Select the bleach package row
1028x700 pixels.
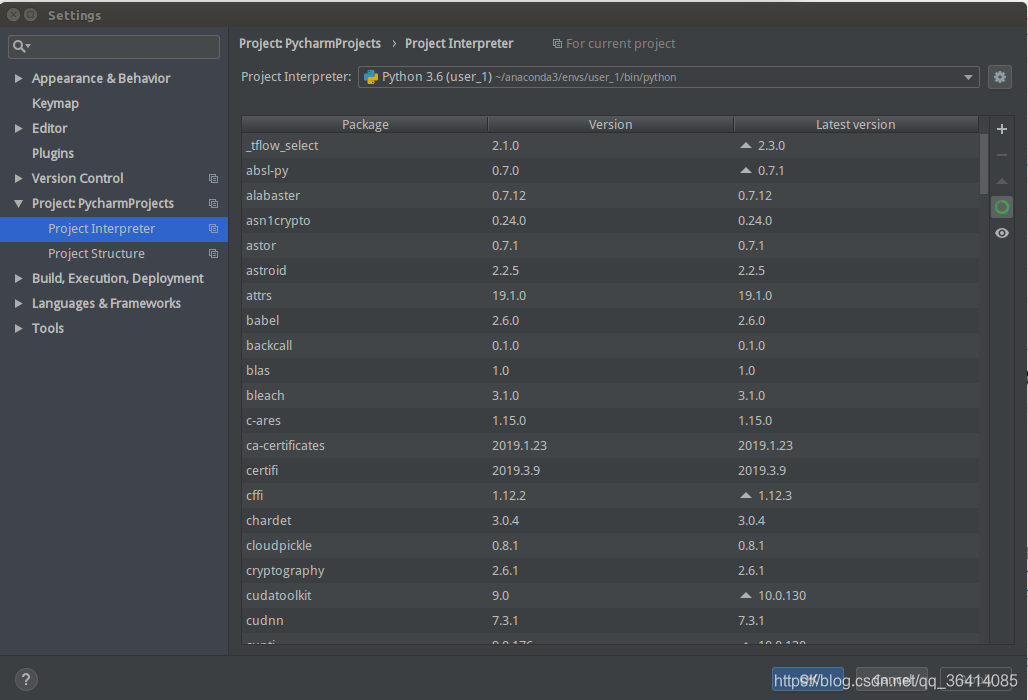[x=610, y=395]
